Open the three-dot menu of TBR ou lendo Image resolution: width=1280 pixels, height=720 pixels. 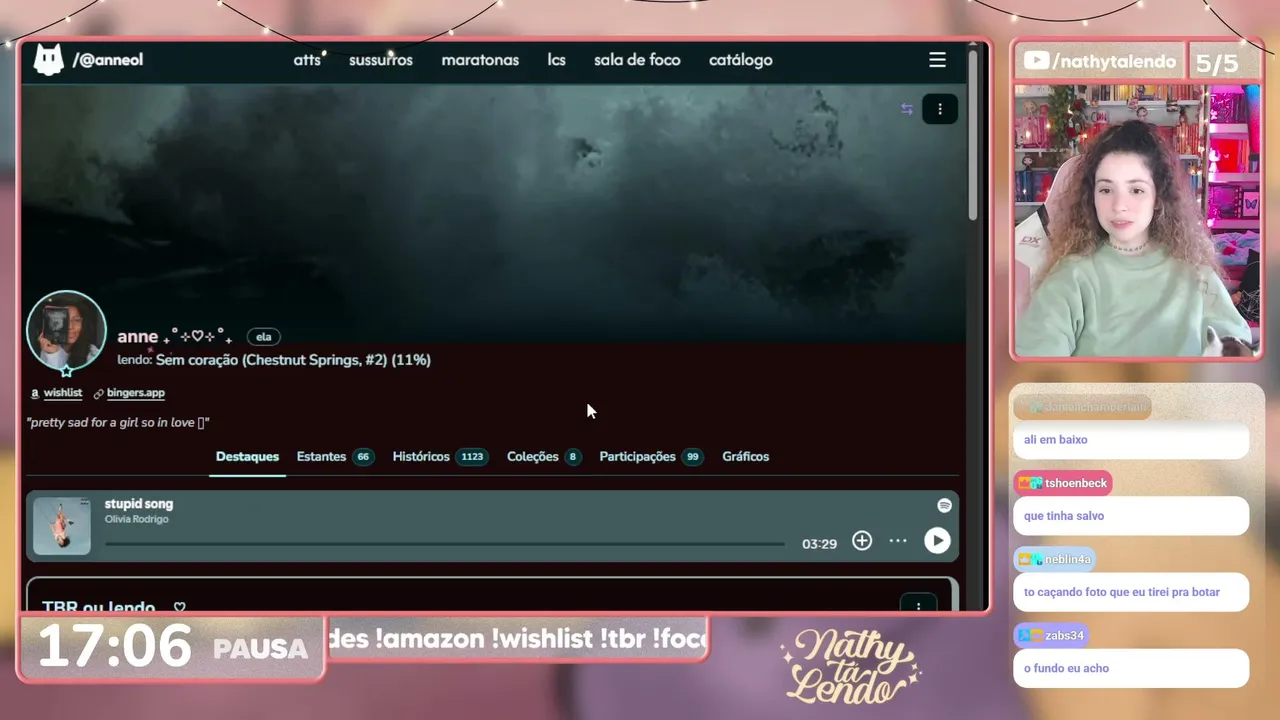click(x=918, y=604)
